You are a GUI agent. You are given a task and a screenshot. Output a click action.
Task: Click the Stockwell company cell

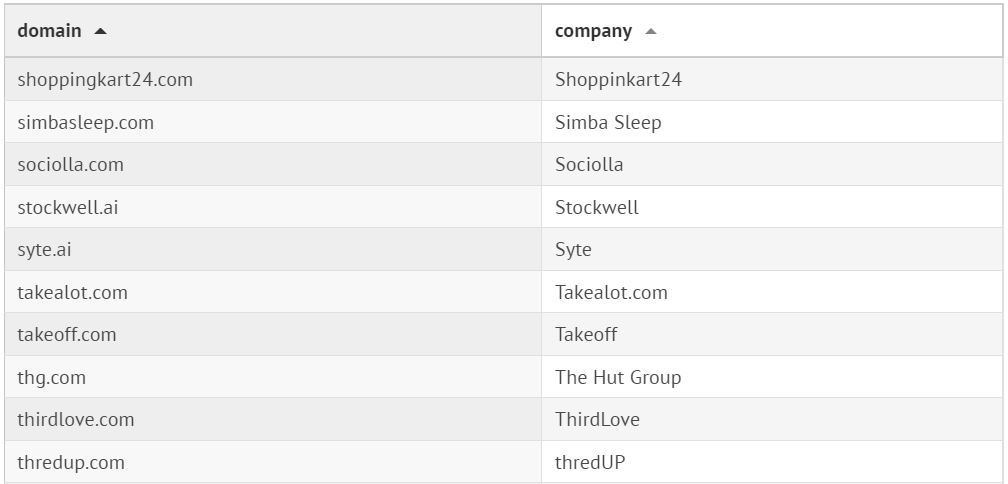pyautogui.click(x=597, y=208)
